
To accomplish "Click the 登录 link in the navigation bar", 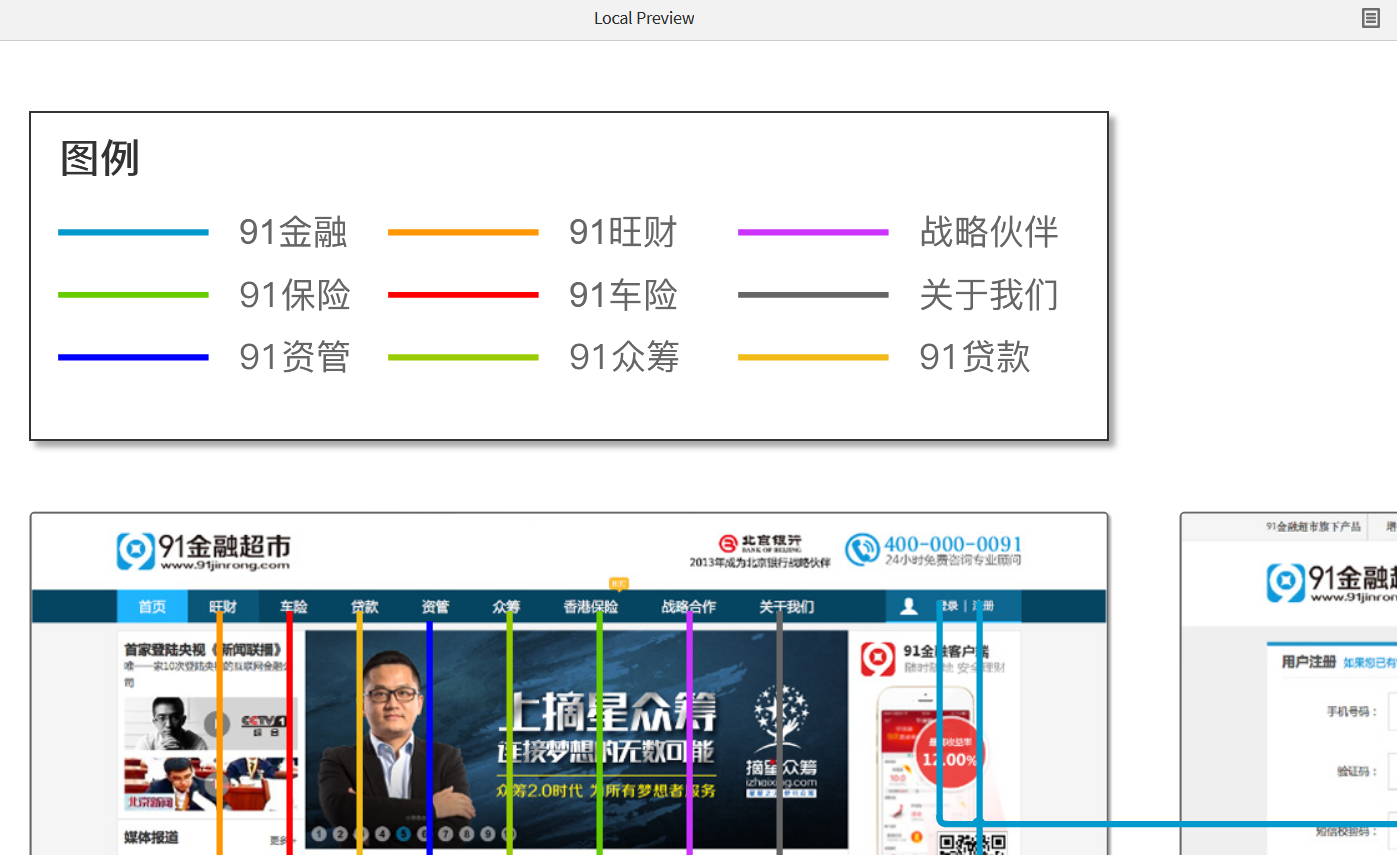I will pos(947,606).
